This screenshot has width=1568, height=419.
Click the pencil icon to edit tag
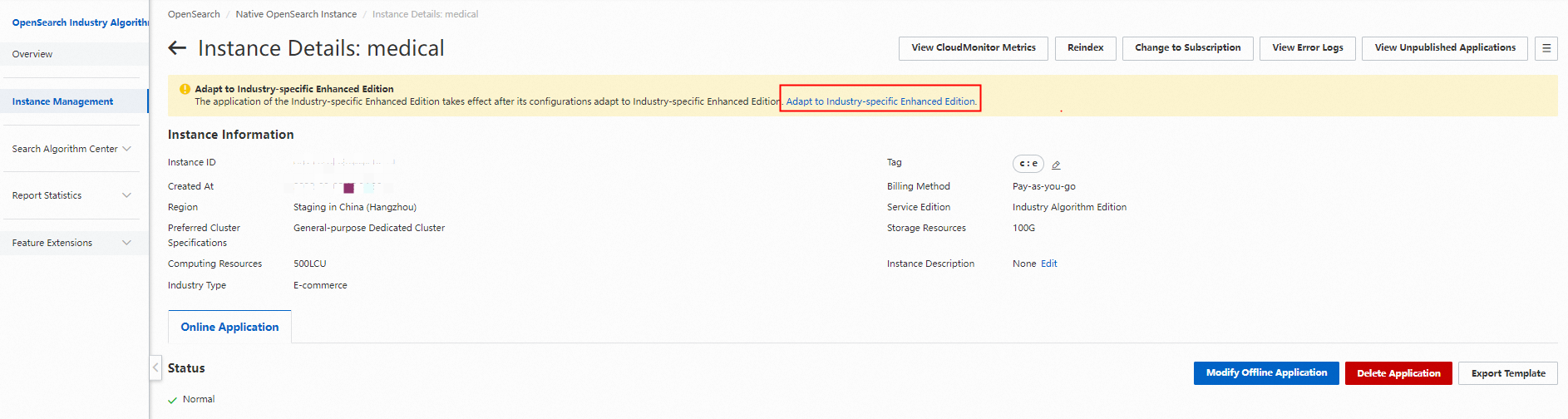pos(1056,165)
